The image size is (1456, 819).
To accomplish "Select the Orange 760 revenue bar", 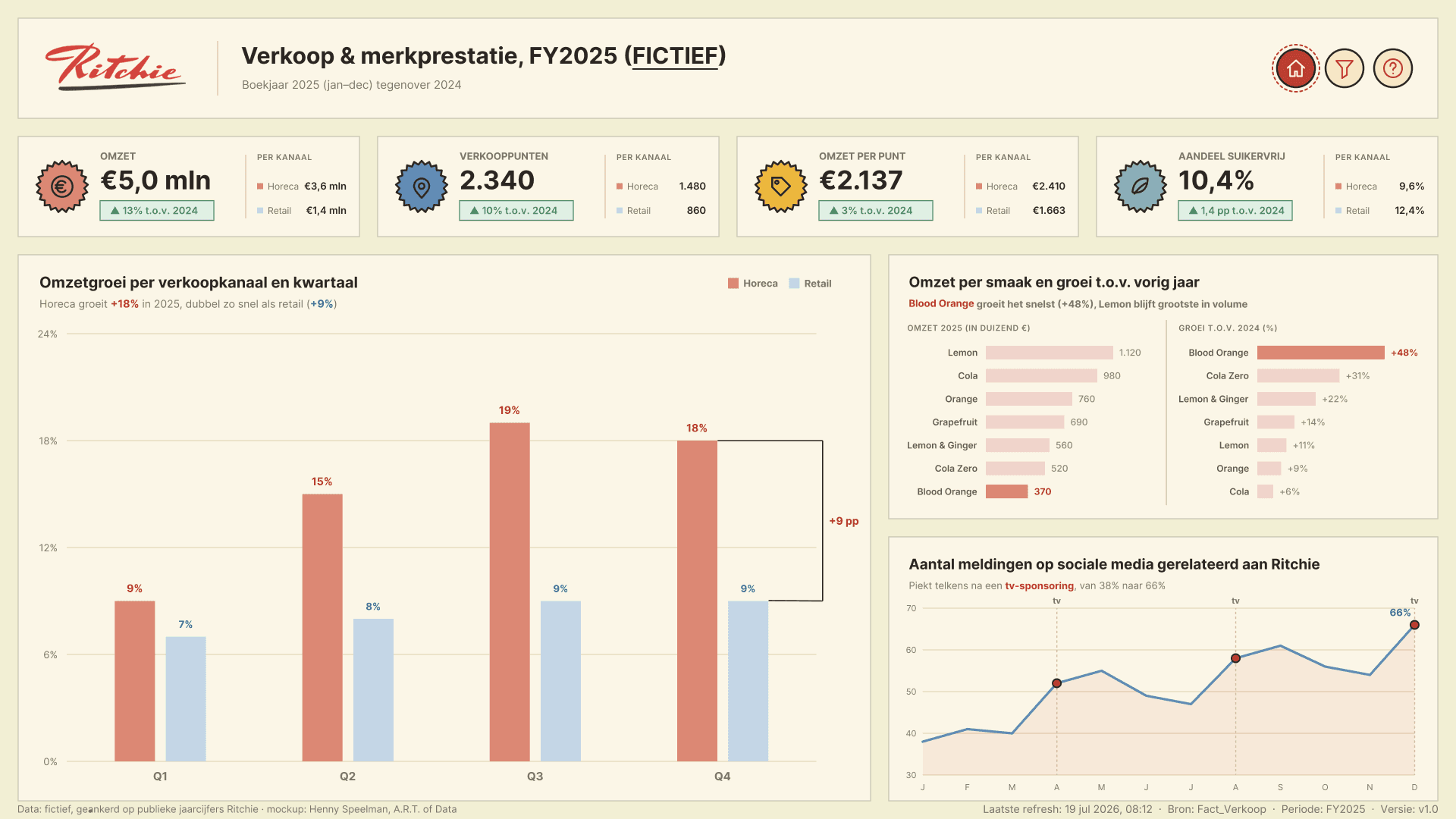I will [1029, 399].
